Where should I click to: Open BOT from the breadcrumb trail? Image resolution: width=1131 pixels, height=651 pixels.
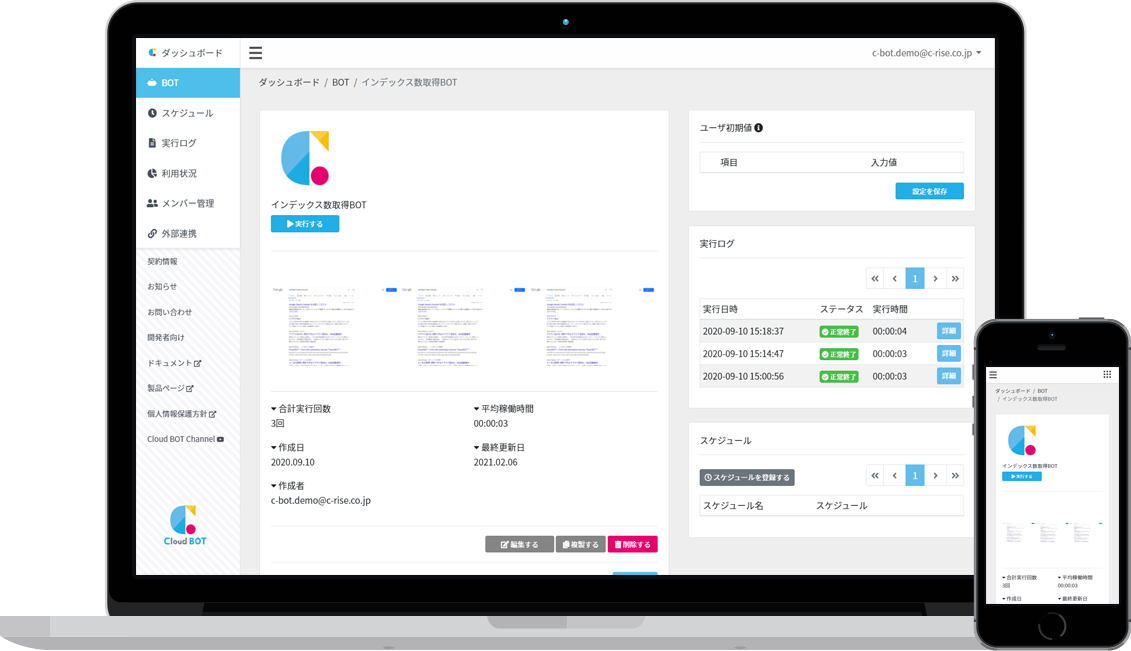pyautogui.click(x=340, y=82)
